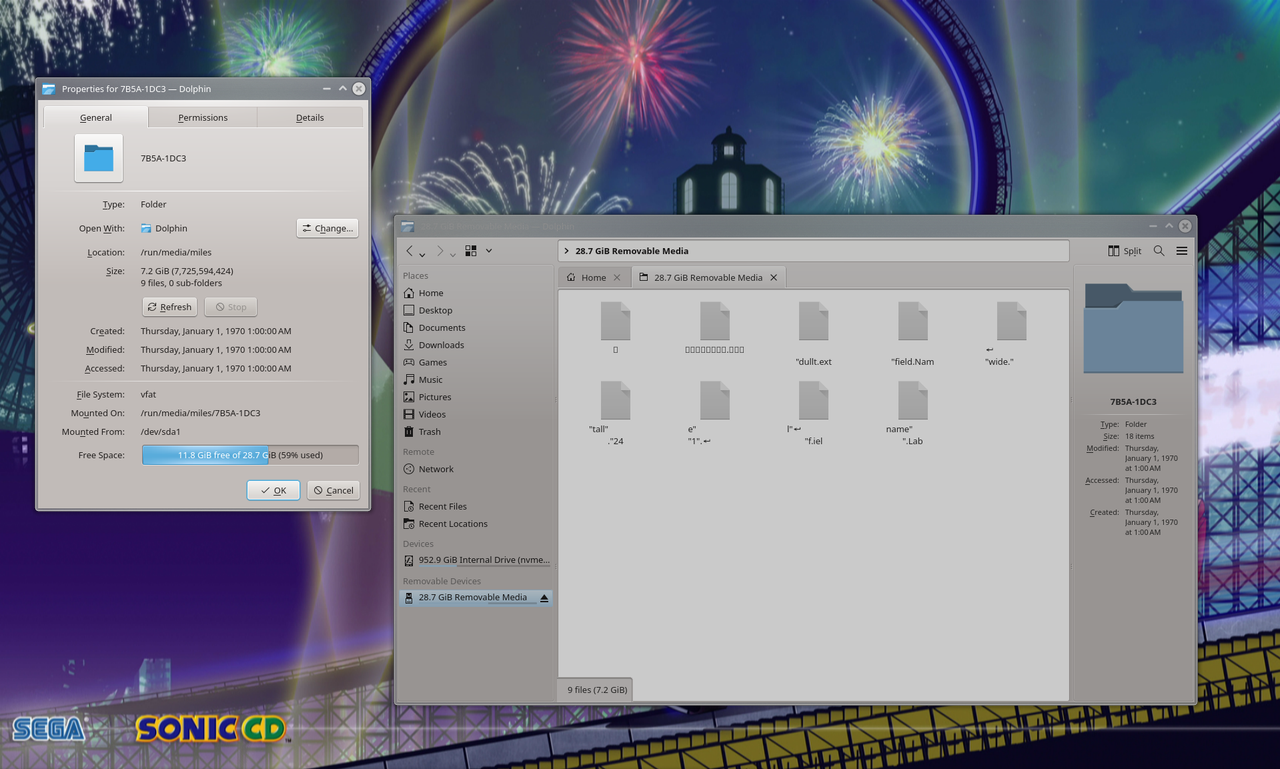The height and width of the screenshot is (769, 1280).
Task: Open Documents in Places panel
Action: tap(476, 328)
